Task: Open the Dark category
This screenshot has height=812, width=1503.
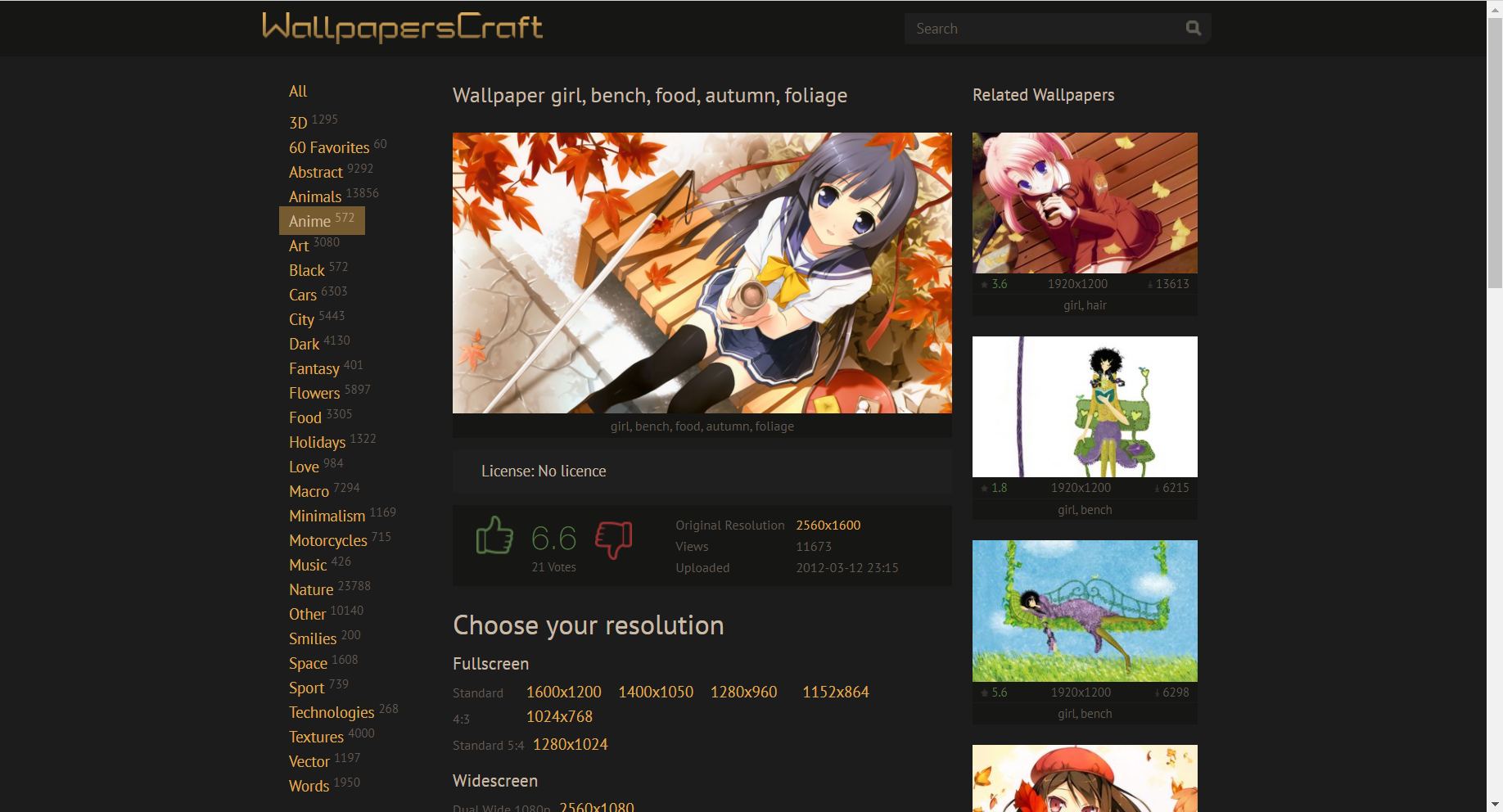Action: [305, 344]
